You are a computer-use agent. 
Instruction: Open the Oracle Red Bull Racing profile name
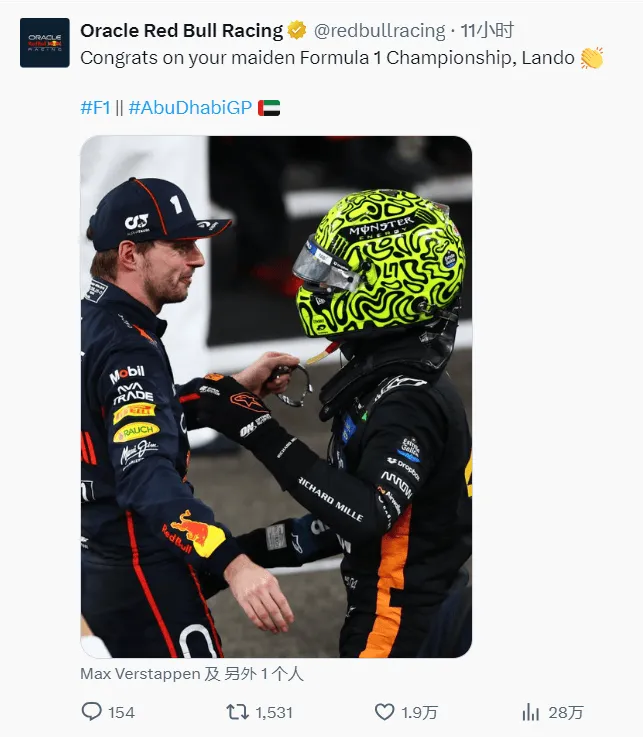tap(182, 31)
